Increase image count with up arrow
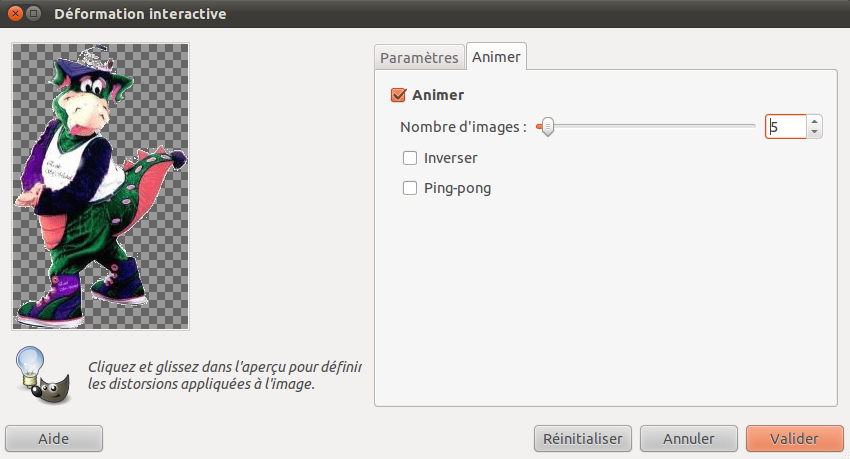The image size is (850, 459). [814, 121]
